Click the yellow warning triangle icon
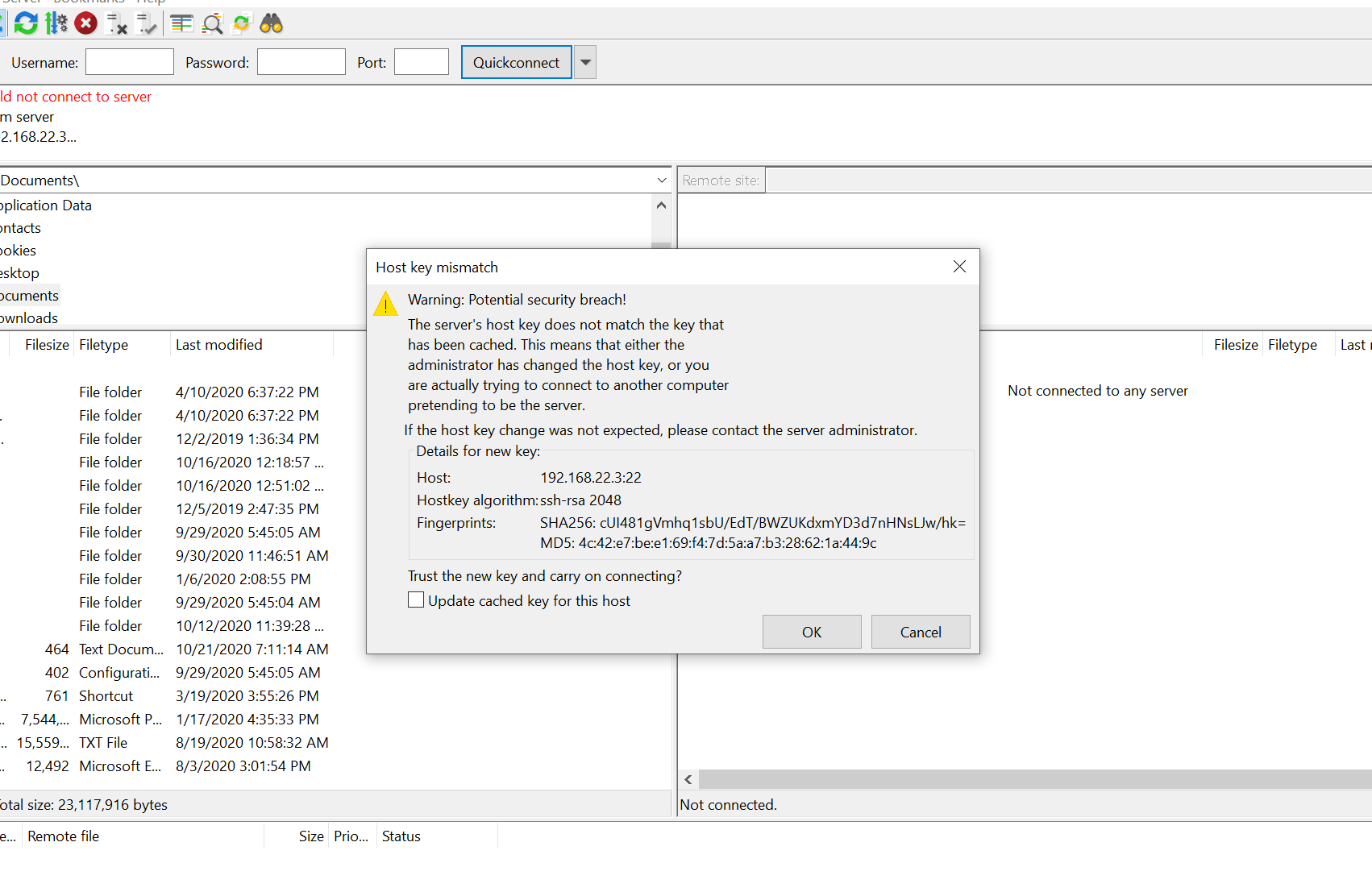This screenshot has width=1372, height=892. (x=385, y=304)
